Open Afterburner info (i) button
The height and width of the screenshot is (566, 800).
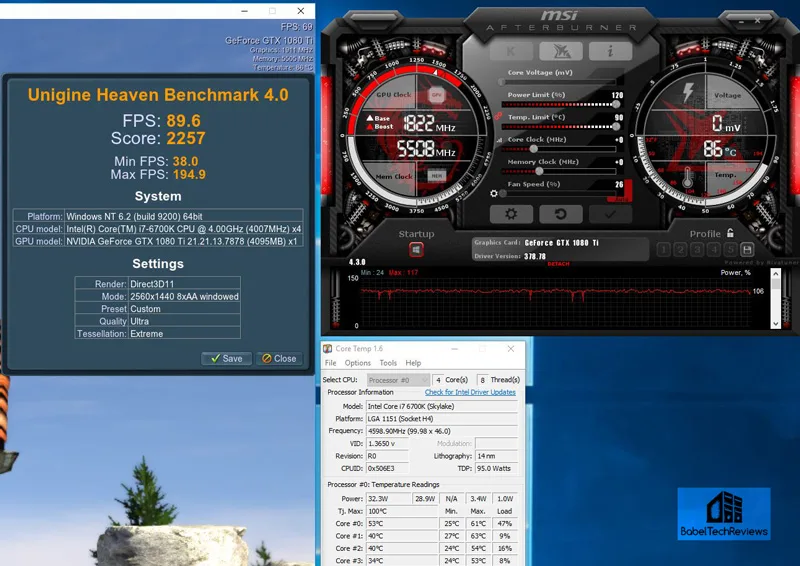pos(610,51)
